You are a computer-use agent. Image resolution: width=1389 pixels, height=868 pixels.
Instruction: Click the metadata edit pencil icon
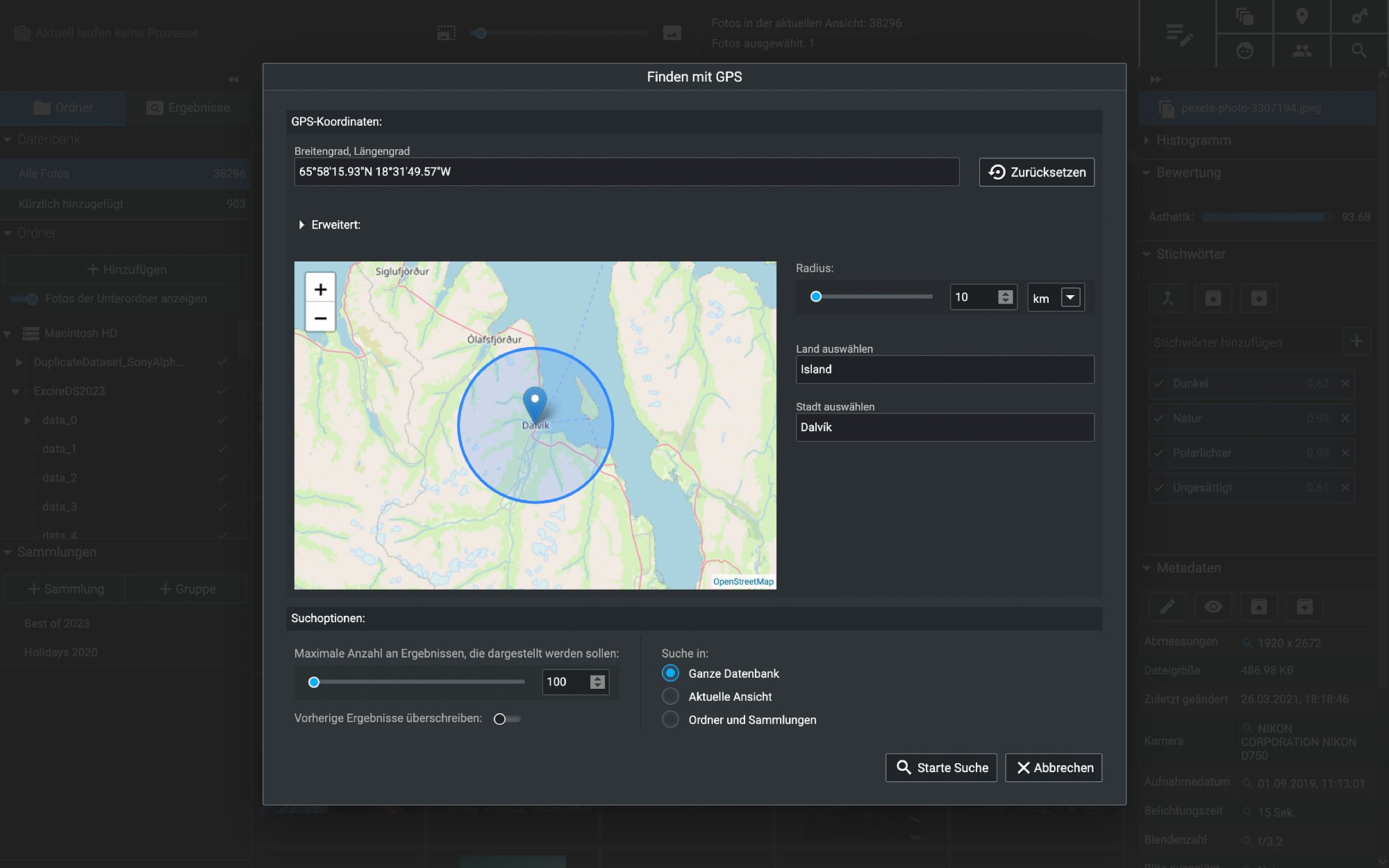[x=1167, y=607]
